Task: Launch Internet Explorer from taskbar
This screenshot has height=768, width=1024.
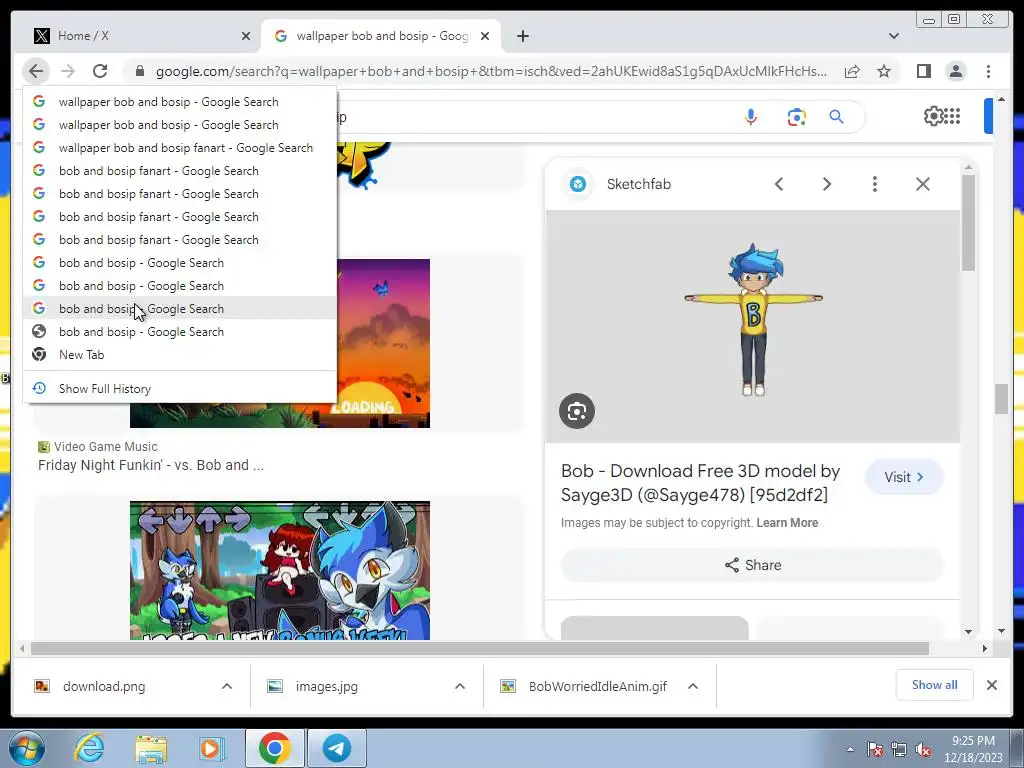Action: tap(89, 748)
